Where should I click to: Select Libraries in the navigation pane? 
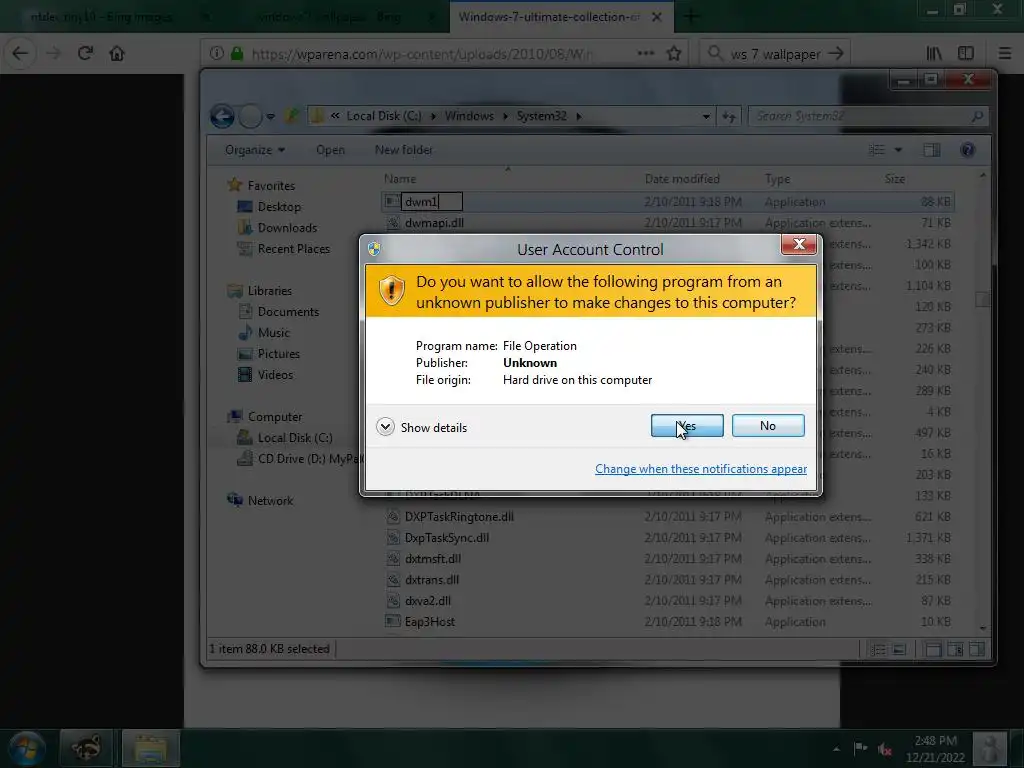coord(269,291)
